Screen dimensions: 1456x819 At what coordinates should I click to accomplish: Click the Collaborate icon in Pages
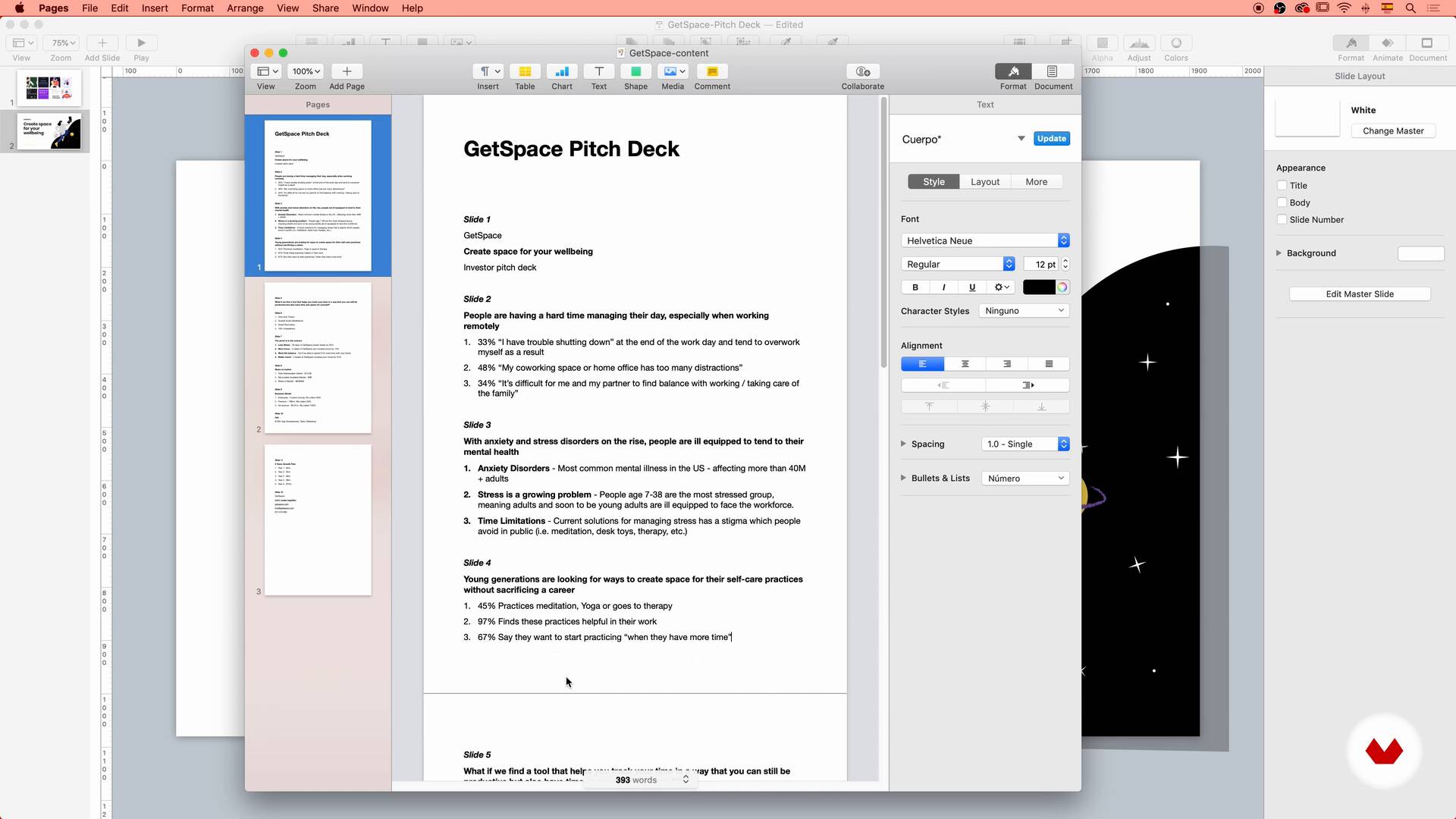tap(863, 71)
